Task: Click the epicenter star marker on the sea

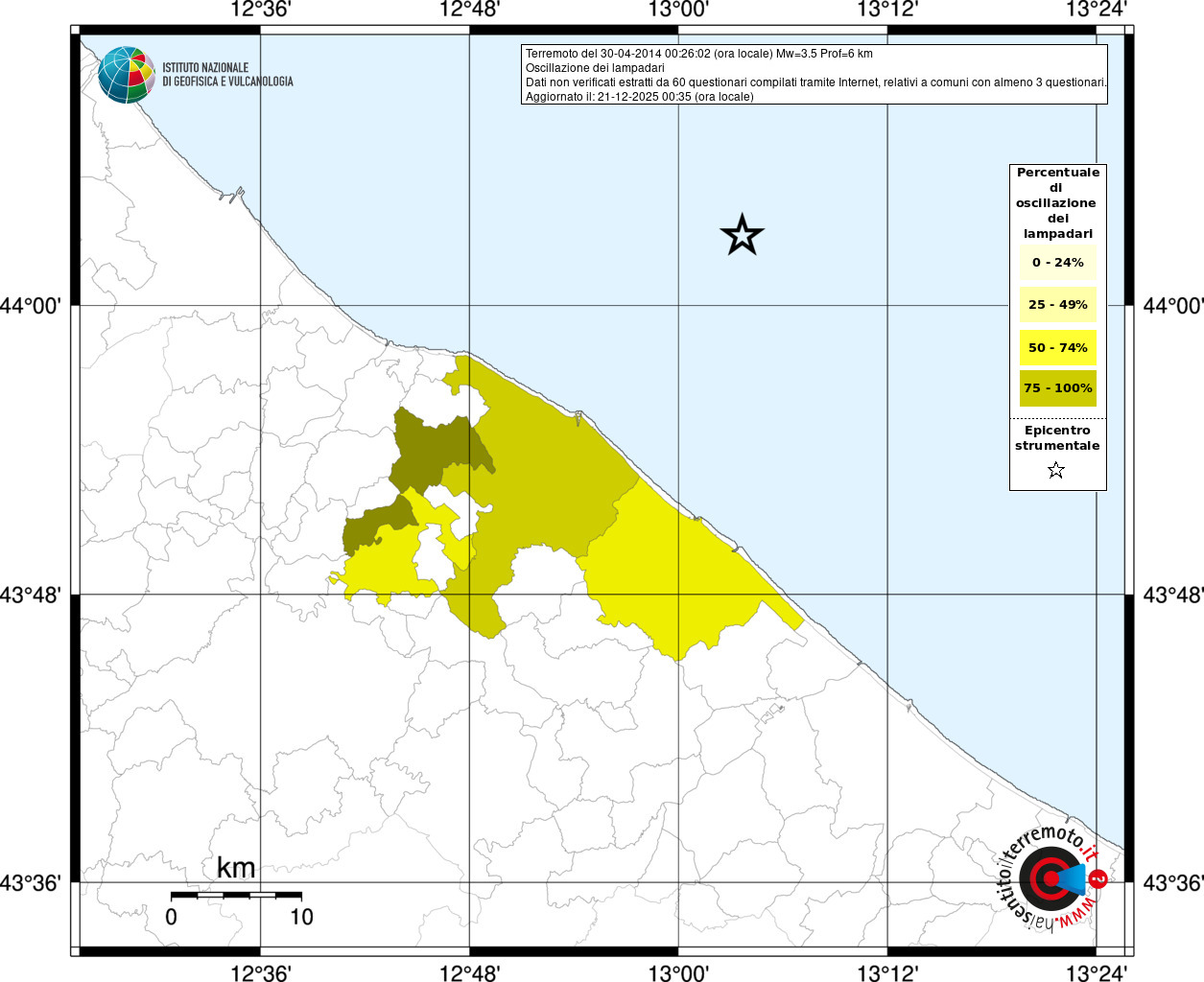Action: pos(742,235)
